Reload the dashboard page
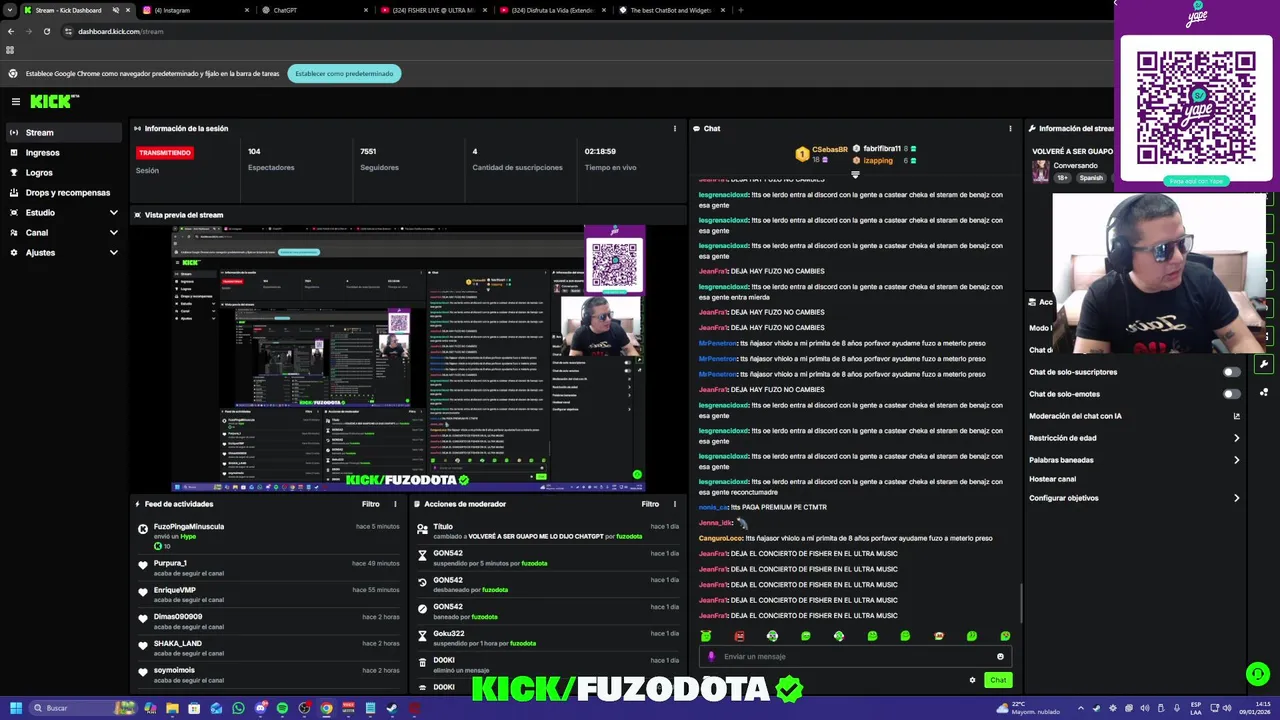This screenshot has width=1280, height=720. click(46, 31)
